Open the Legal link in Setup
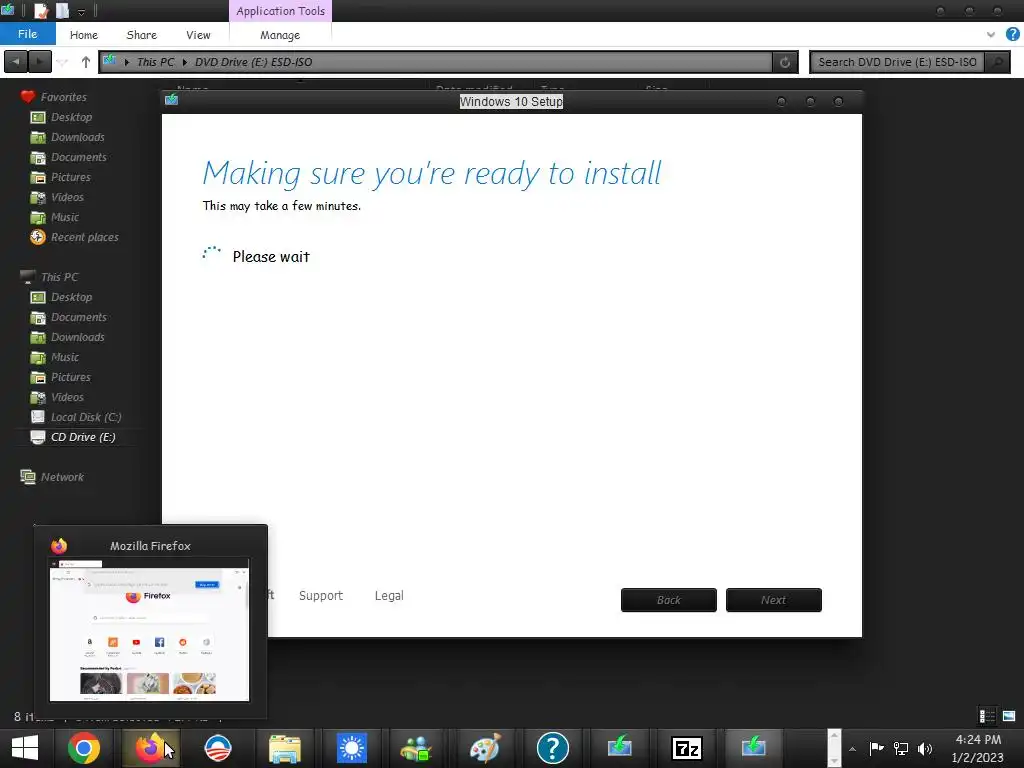 click(x=389, y=596)
